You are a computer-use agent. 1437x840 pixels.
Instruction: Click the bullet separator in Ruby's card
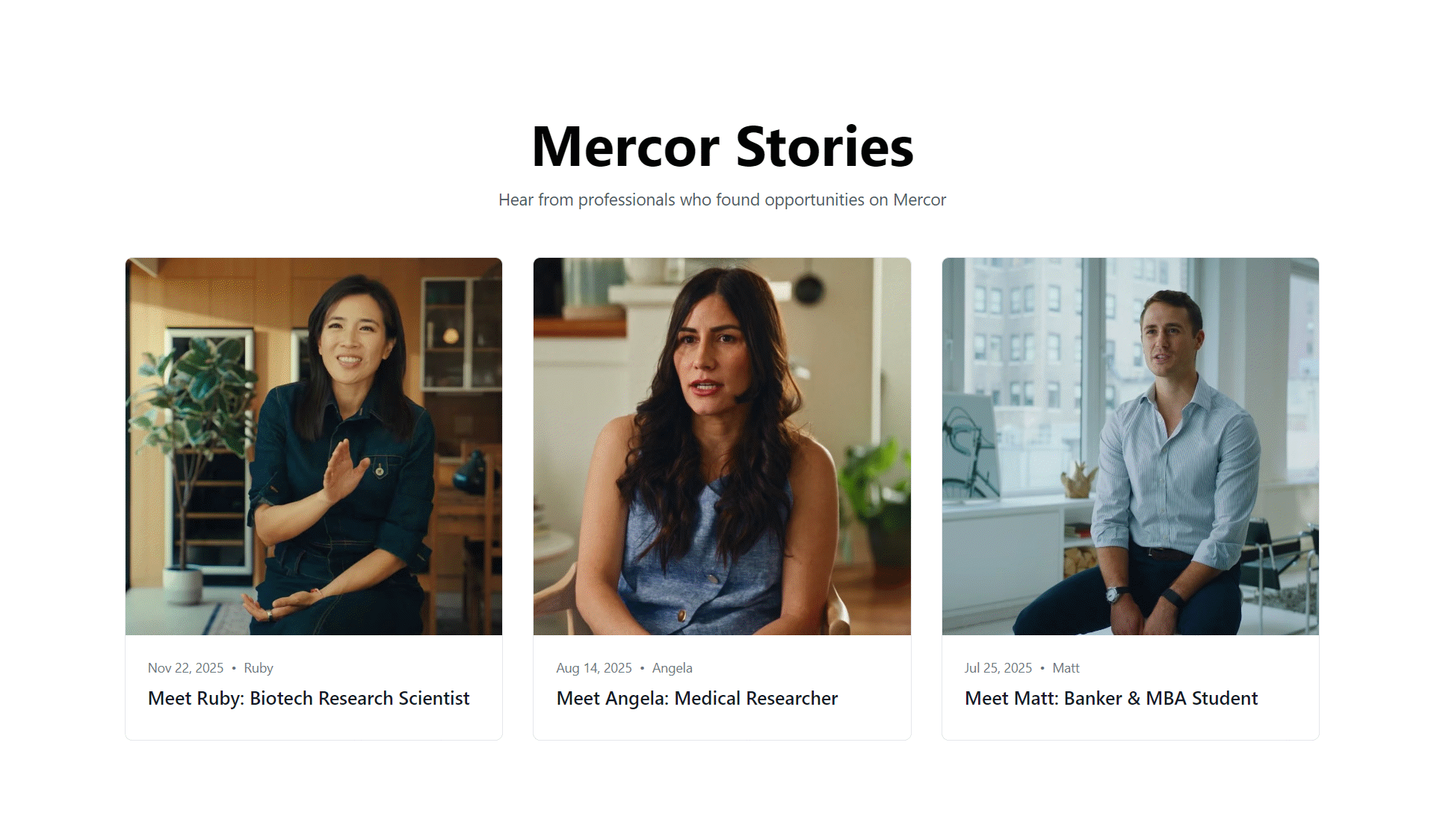pyautogui.click(x=234, y=668)
